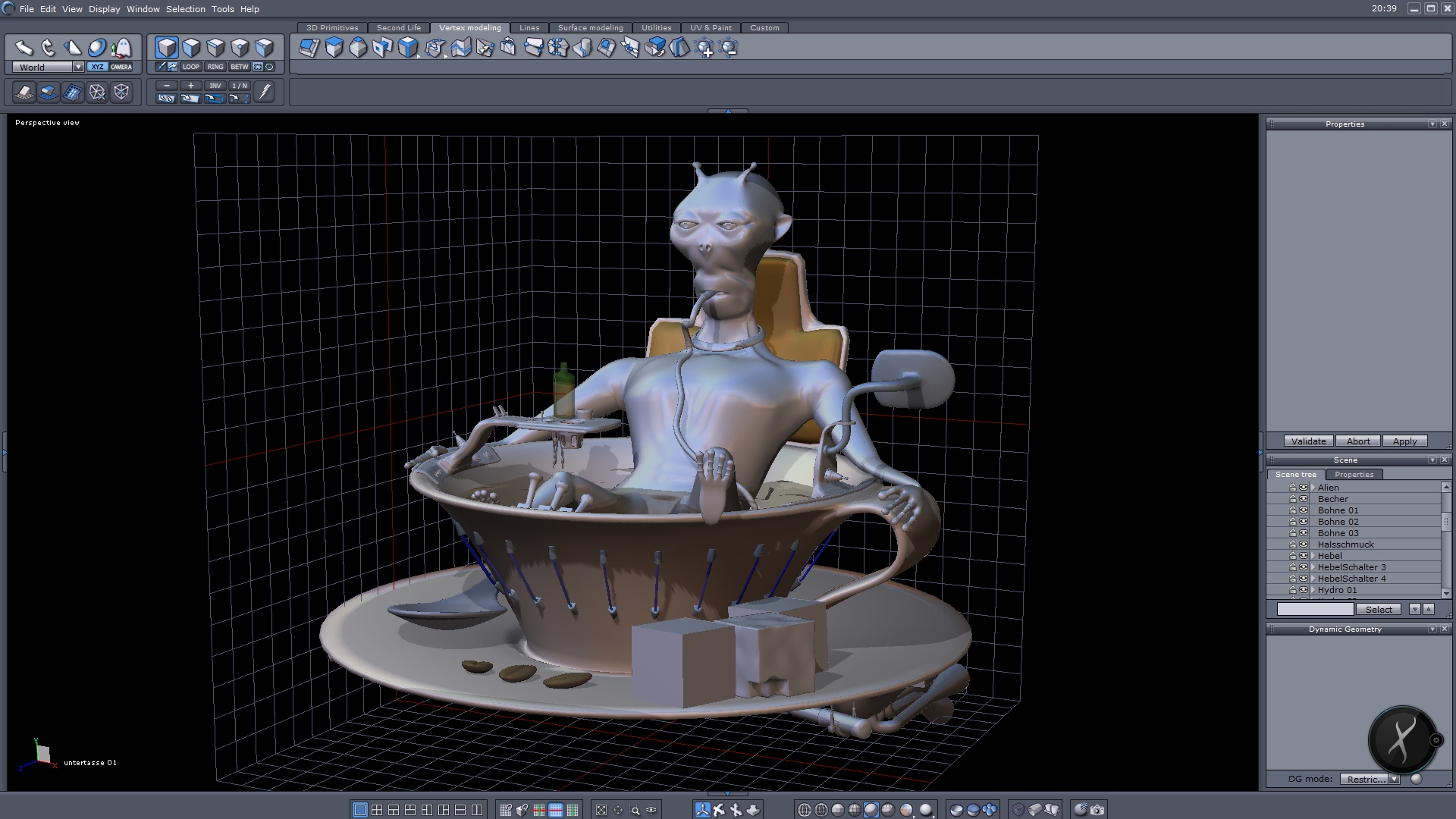The width and height of the screenshot is (1456, 819).
Task: Open the Selection menu
Action: (185, 9)
